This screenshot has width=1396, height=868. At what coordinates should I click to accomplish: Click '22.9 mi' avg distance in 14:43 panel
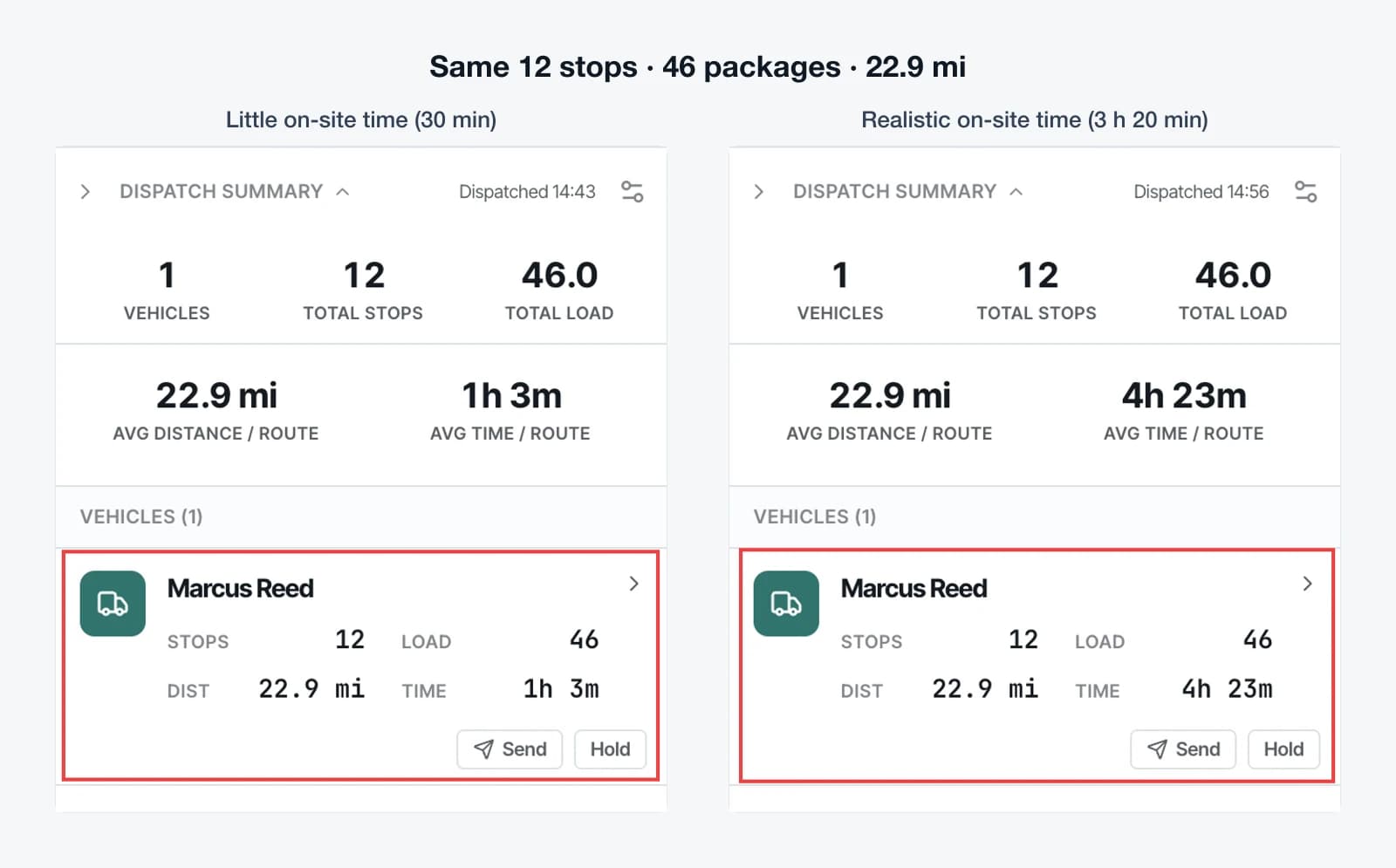(x=216, y=396)
